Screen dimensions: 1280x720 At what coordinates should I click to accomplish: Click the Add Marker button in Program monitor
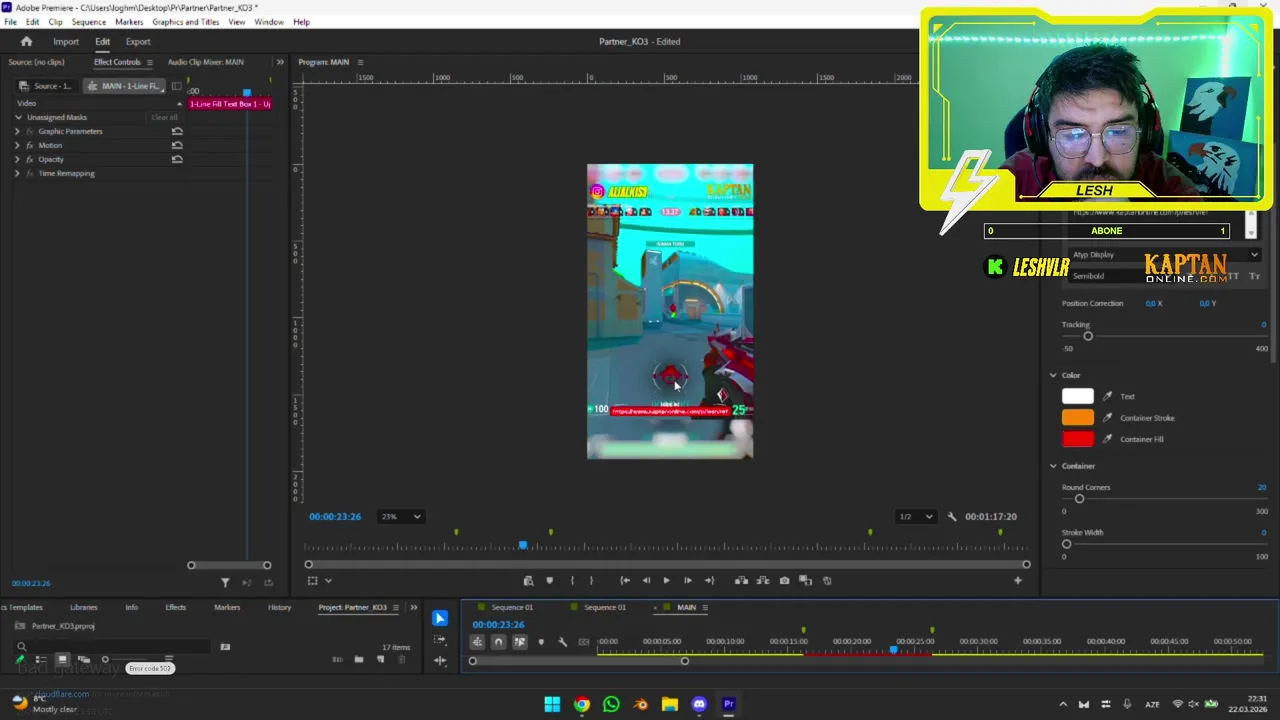point(550,580)
